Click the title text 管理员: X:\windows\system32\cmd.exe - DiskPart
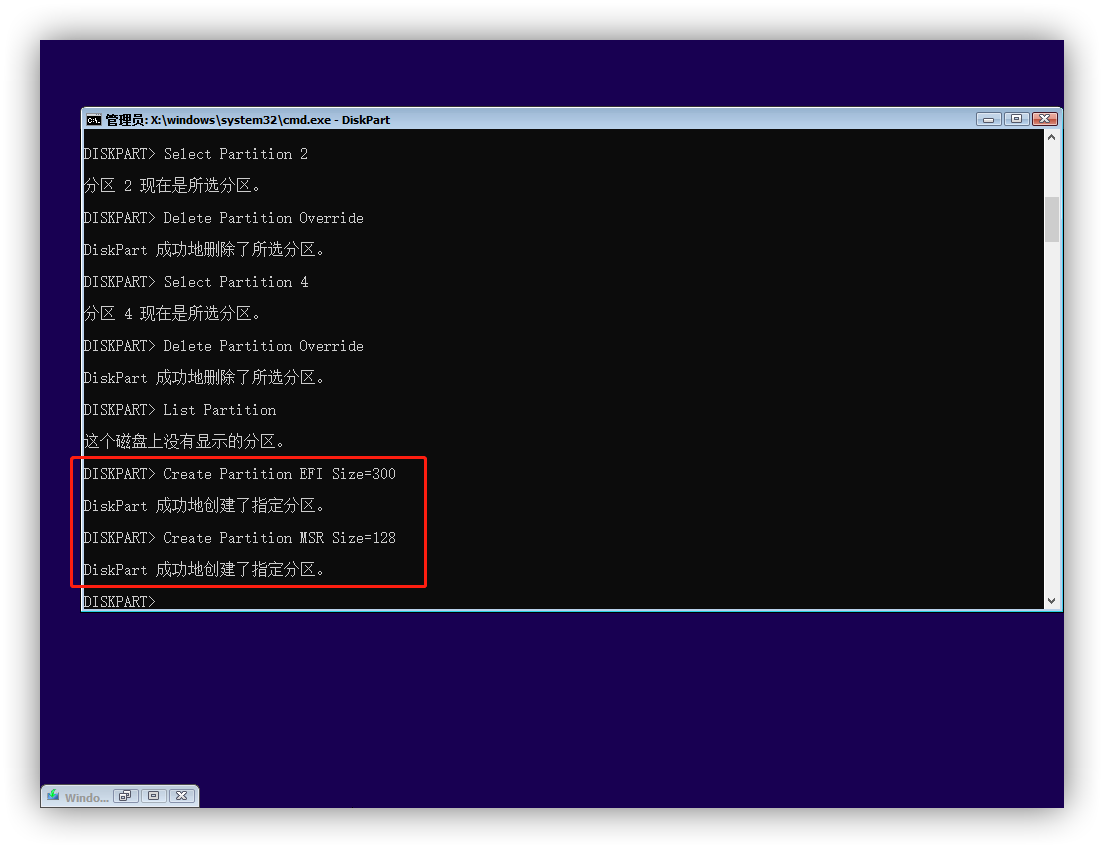The image size is (1104, 848). pos(248,120)
